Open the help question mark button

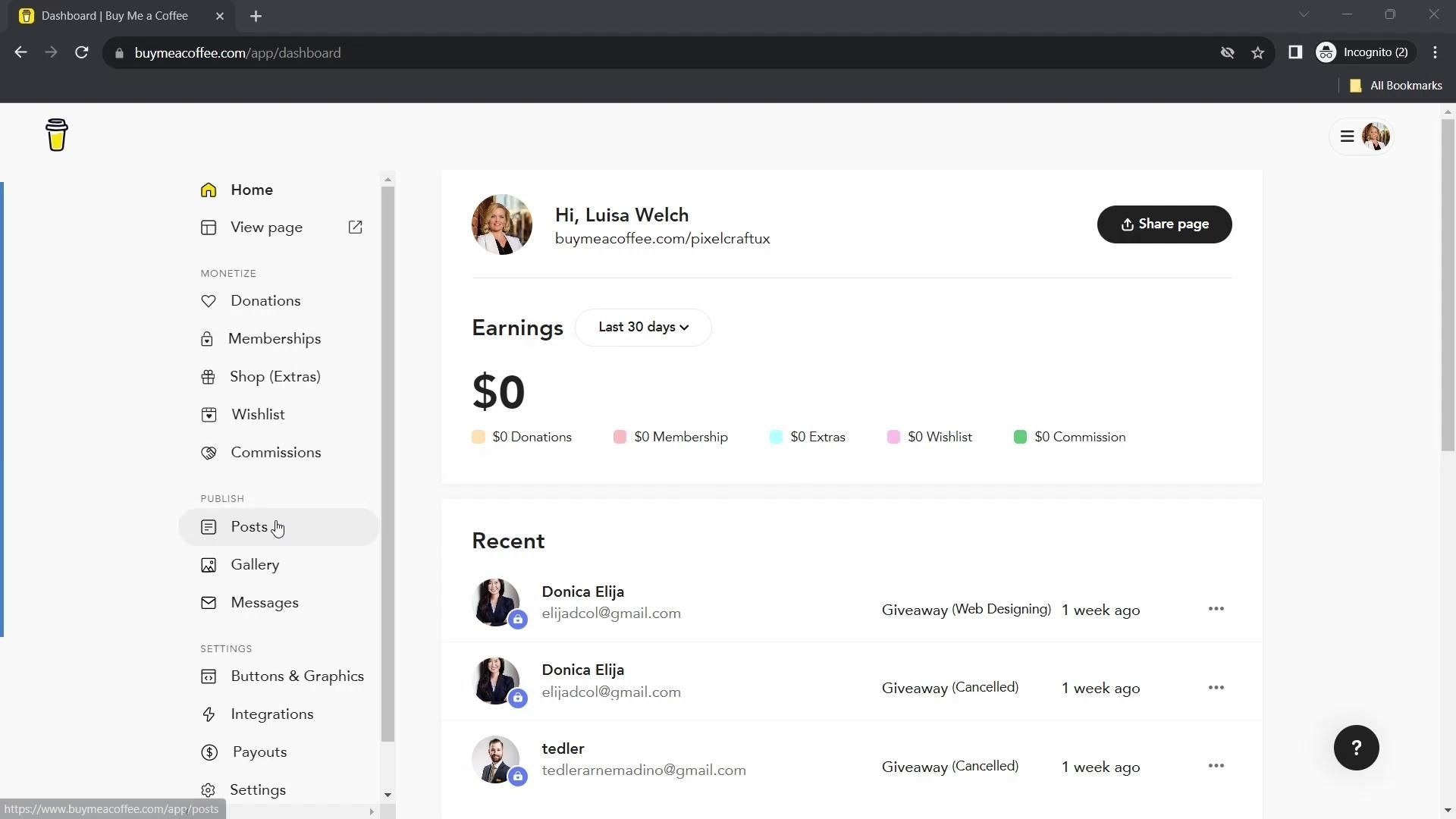click(x=1356, y=748)
